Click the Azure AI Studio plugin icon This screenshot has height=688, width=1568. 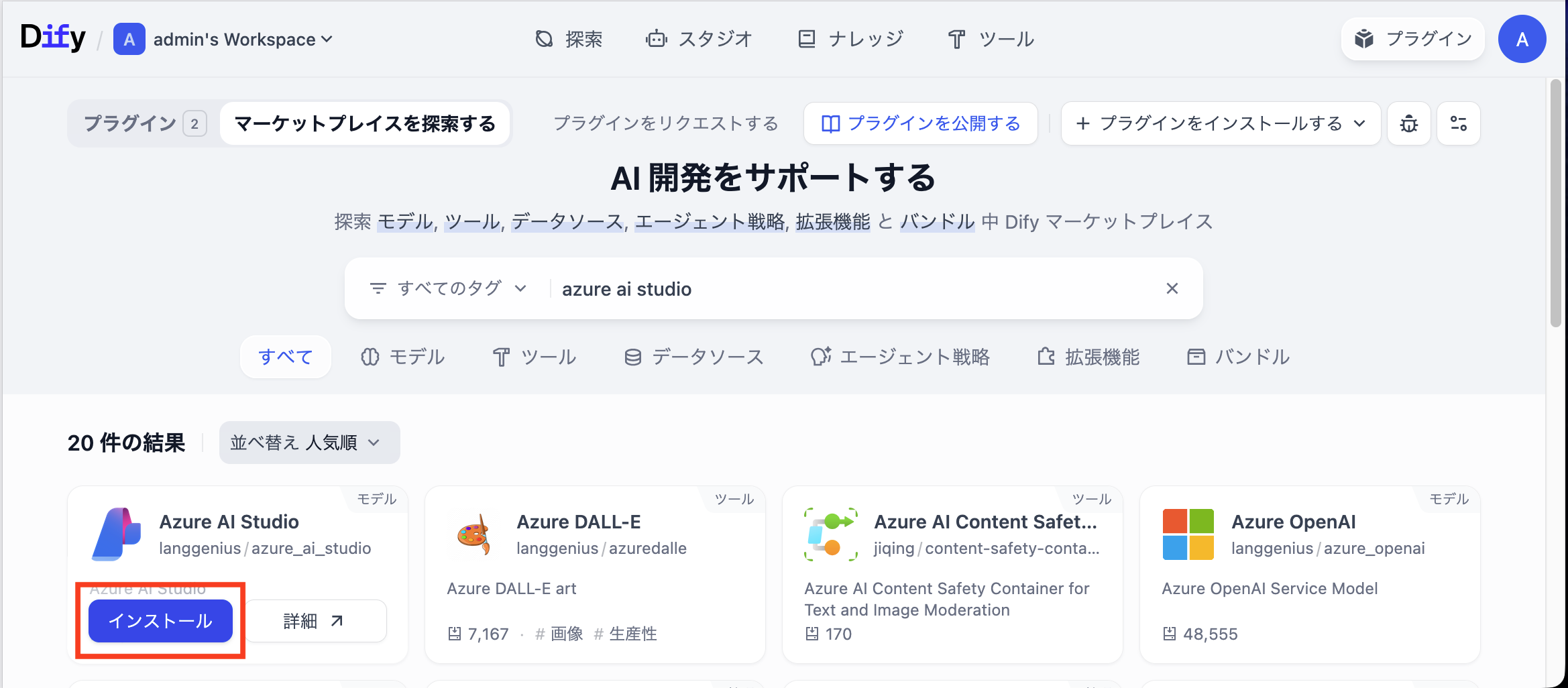117,534
